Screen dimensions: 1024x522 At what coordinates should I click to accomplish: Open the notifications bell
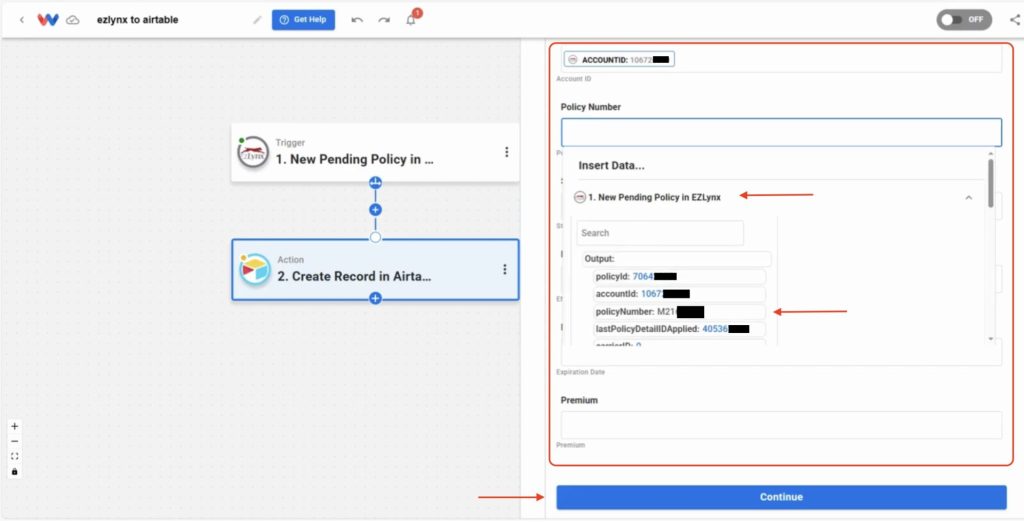pos(411,20)
